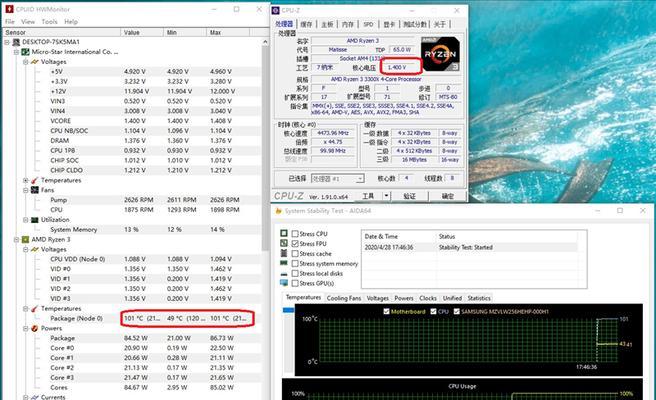656x400 pixels.
Task: Toggle the CPU graph checkbox in AIDA64
Action: click(433, 311)
